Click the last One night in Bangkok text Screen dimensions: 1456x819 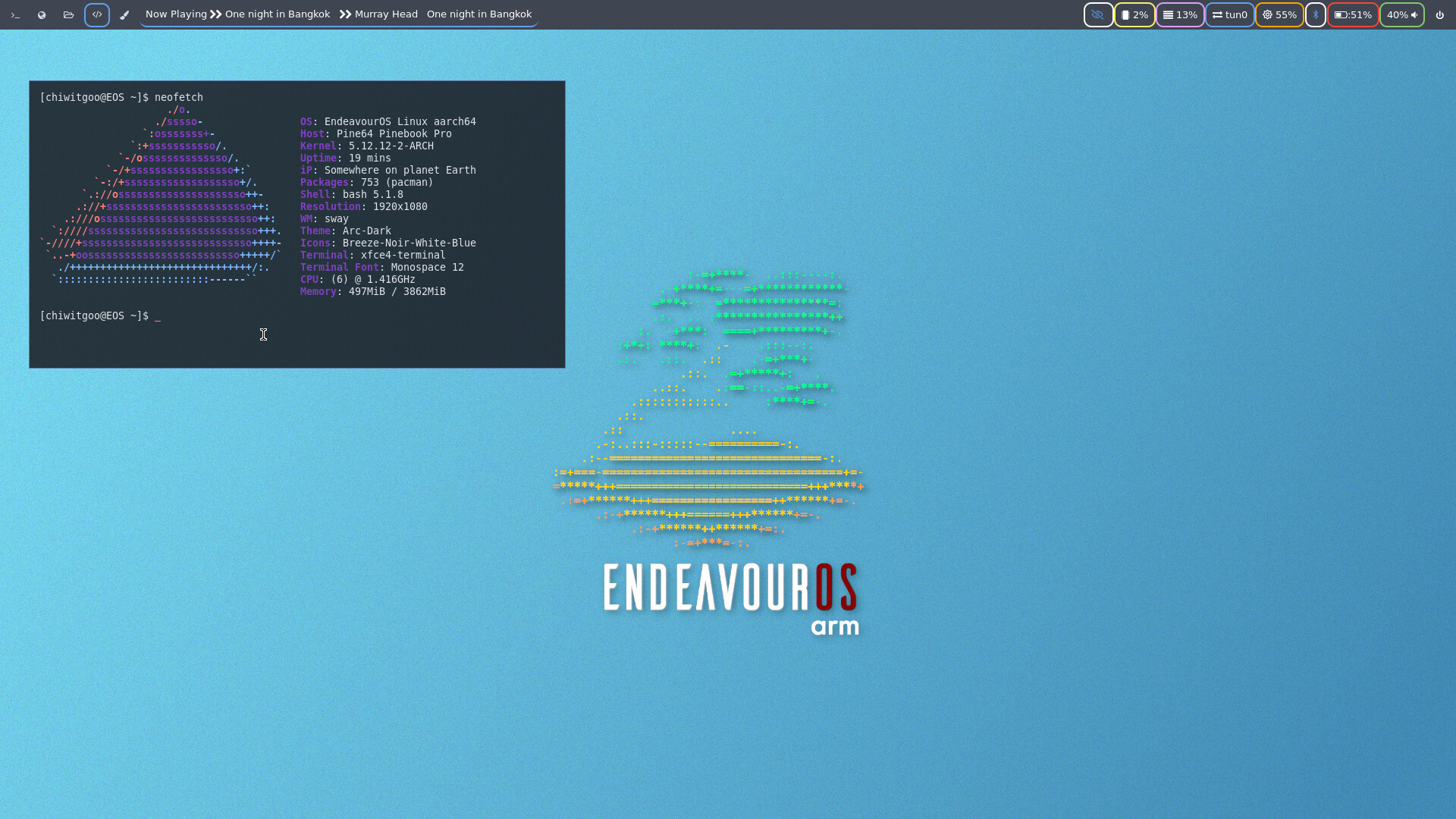(479, 14)
